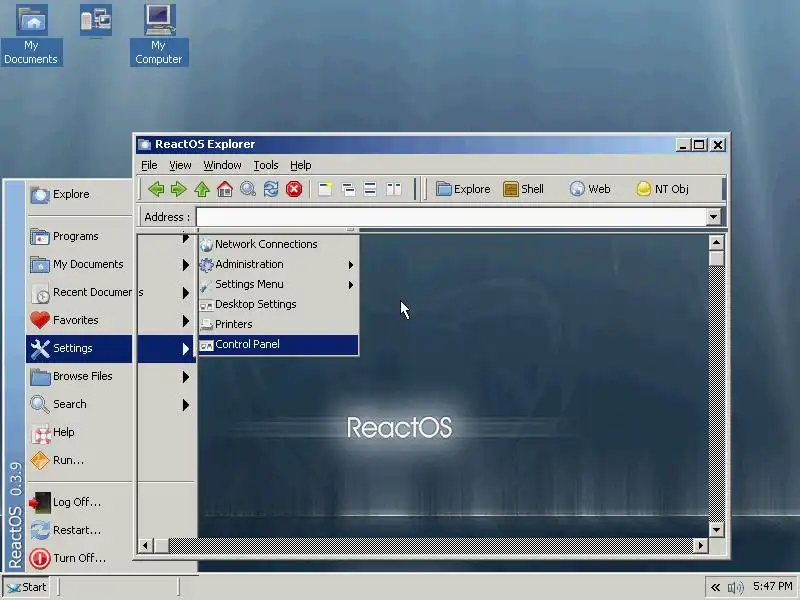Click the Home icon in Explorer toolbar
800x600 pixels.
click(225, 189)
